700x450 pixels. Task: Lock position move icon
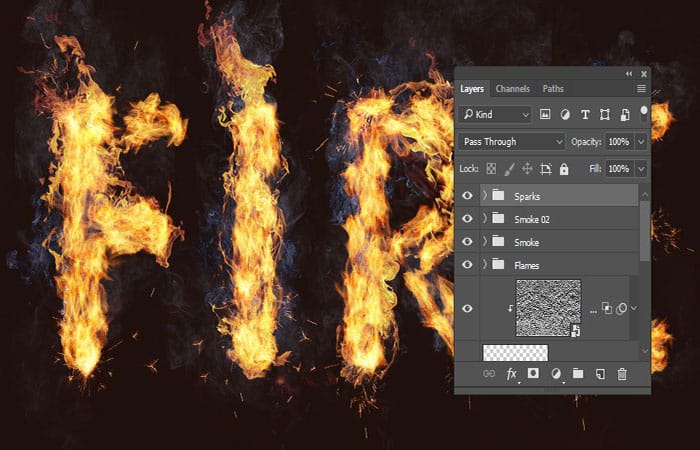point(527,169)
